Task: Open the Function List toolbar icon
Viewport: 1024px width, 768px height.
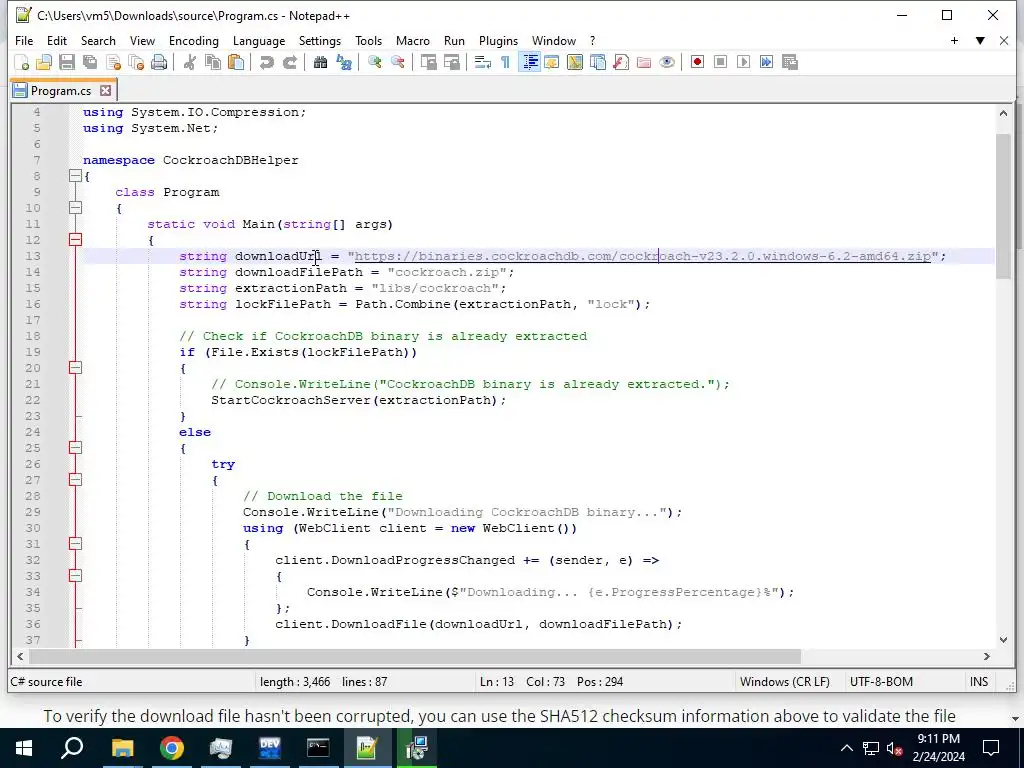Action: pyautogui.click(x=621, y=62)
